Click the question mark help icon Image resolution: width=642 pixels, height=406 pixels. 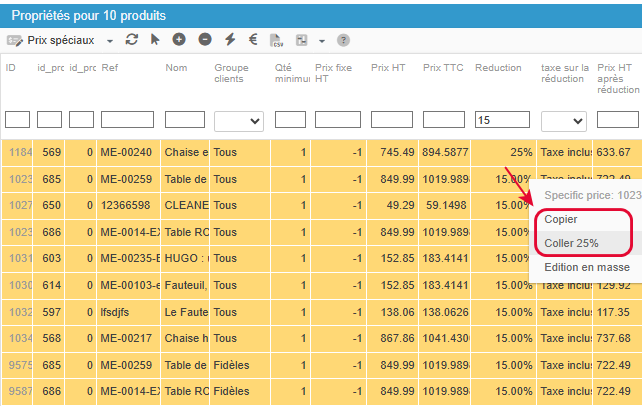click(343, 40)
